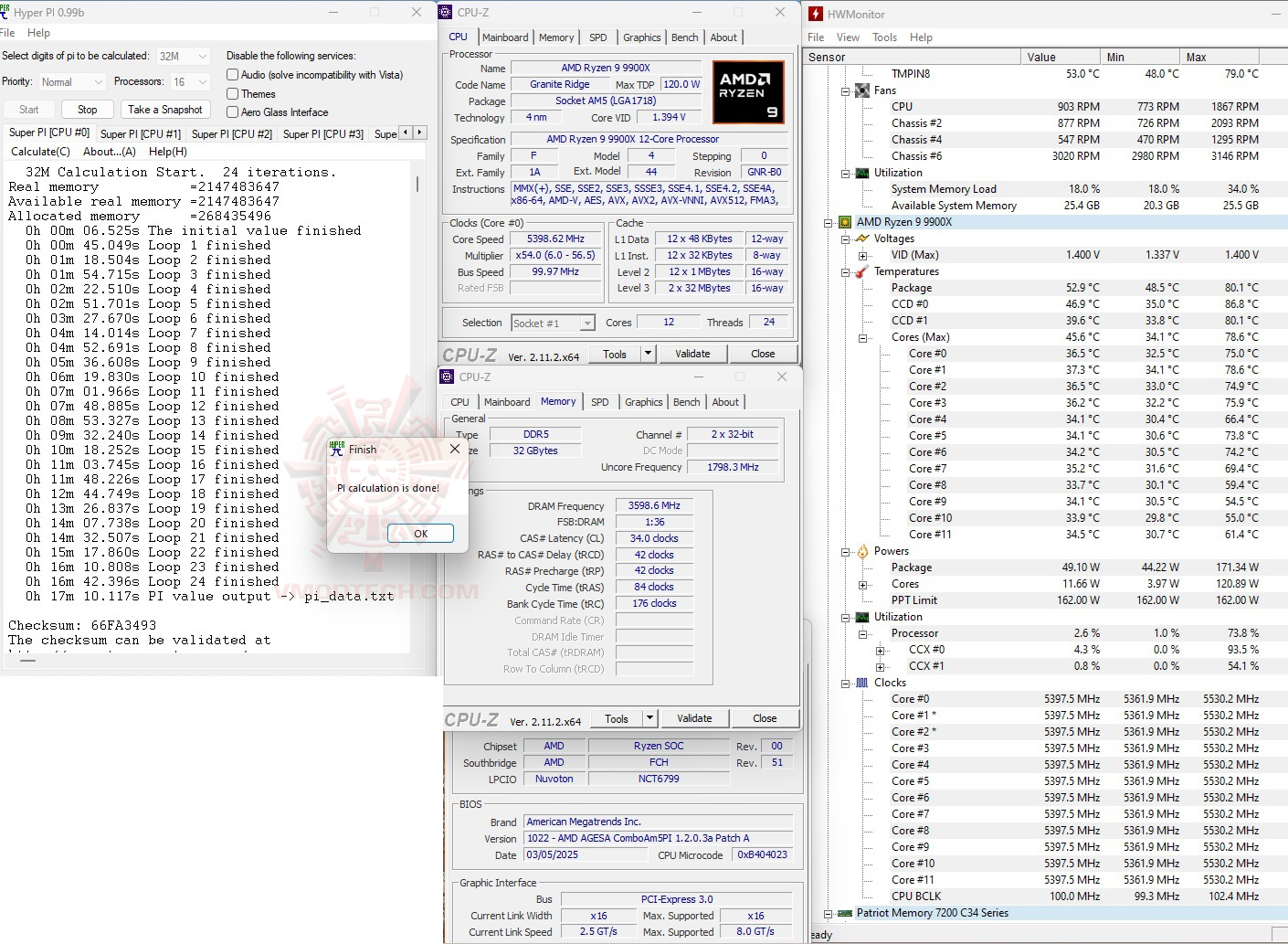The height and width of the screenshot is (944, 1288).
Task: Click OK on the Pi calculation dialog
Action: (420, 533)
